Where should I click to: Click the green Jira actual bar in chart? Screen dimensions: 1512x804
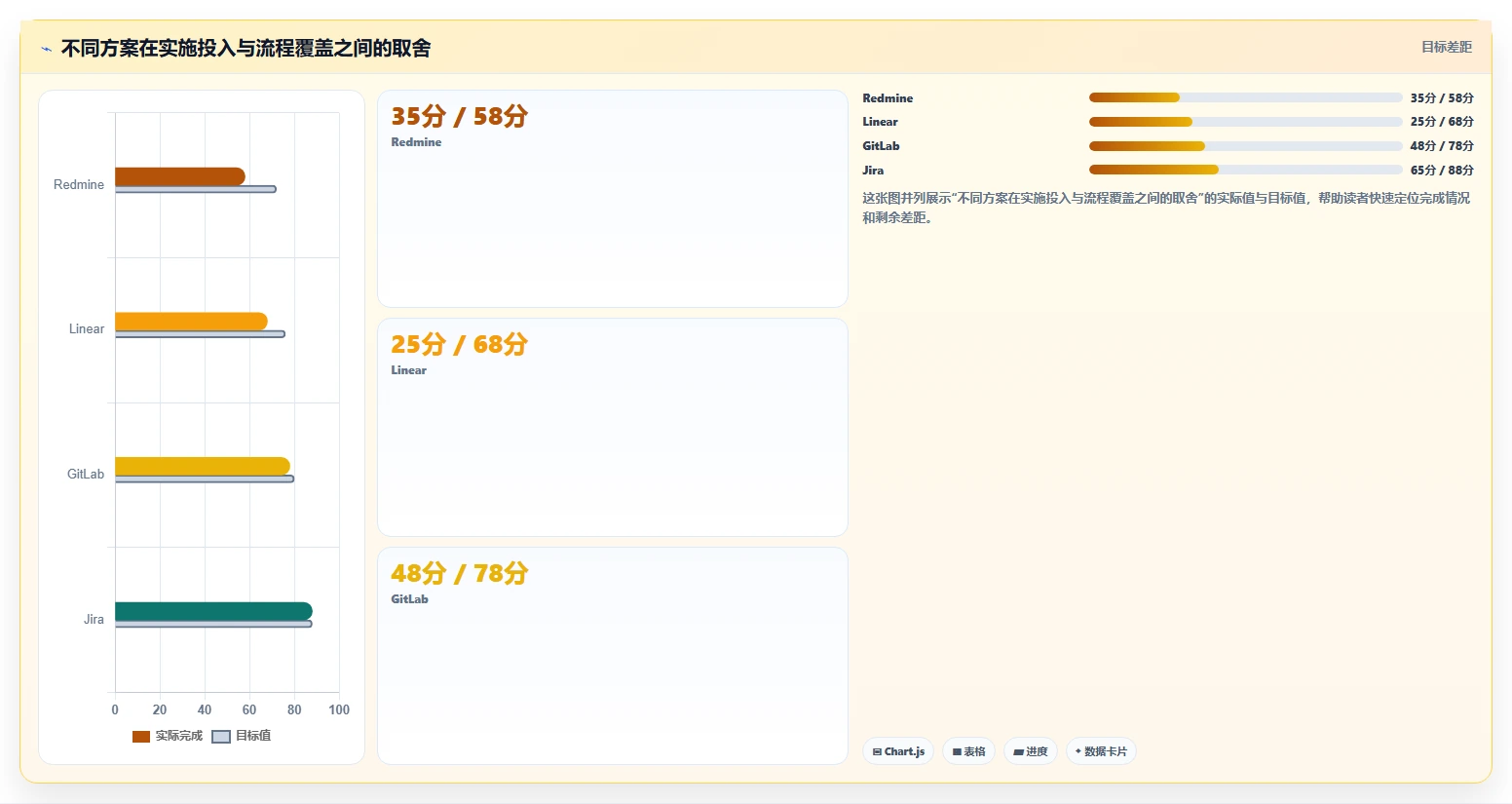tap(213, 611)
